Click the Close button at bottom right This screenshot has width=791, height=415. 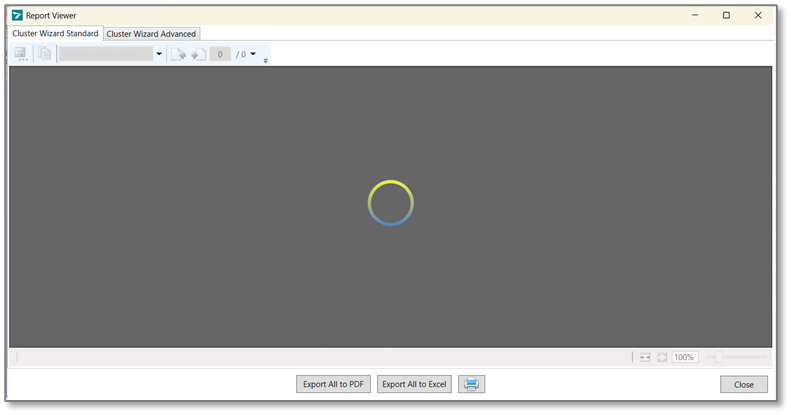(743, 384)
